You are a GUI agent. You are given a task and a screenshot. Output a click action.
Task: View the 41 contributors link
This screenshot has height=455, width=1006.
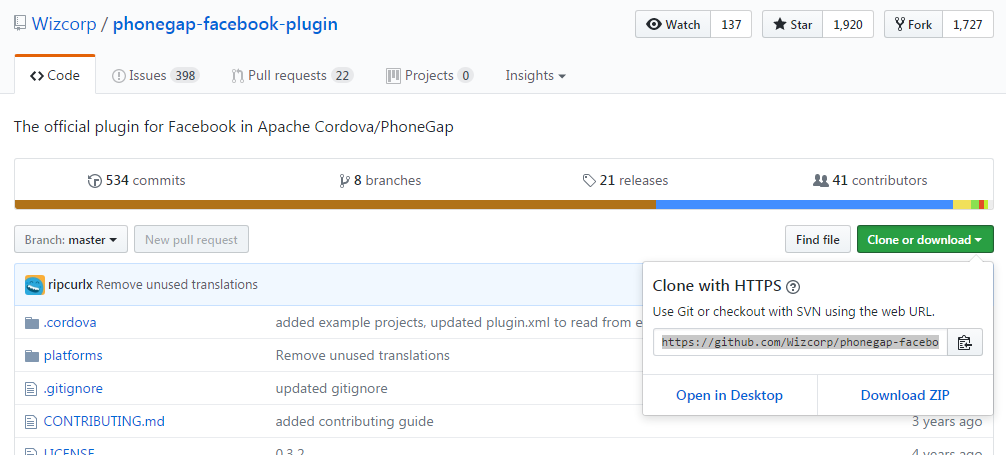coord(870,181)
